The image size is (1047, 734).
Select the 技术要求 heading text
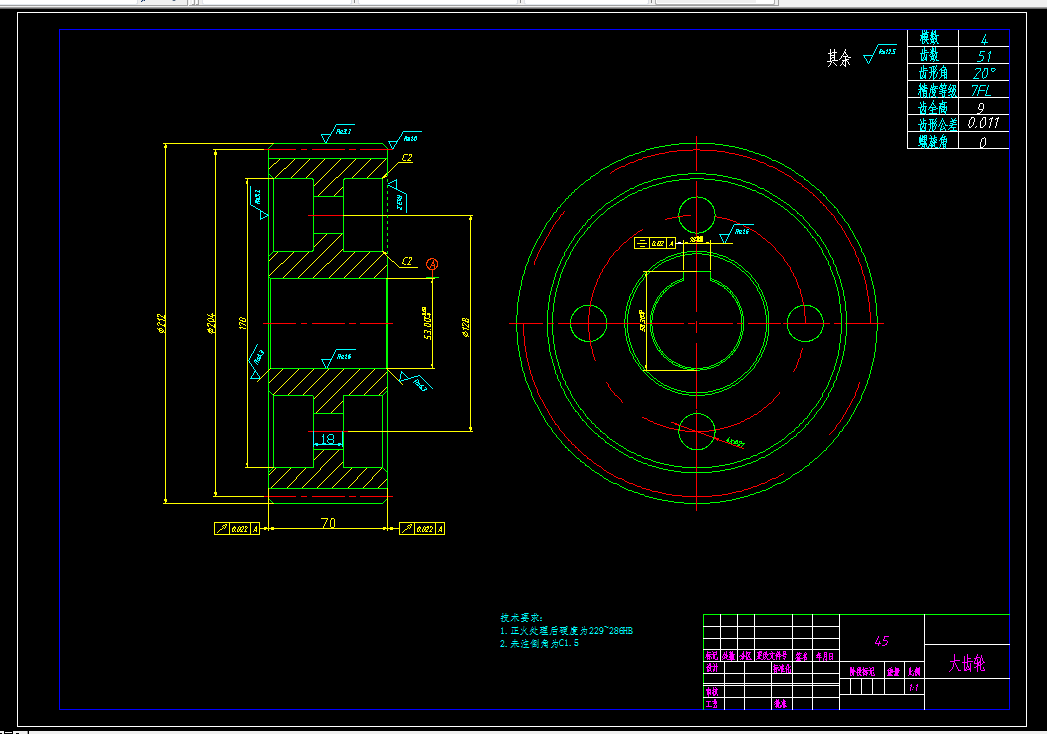521,618
